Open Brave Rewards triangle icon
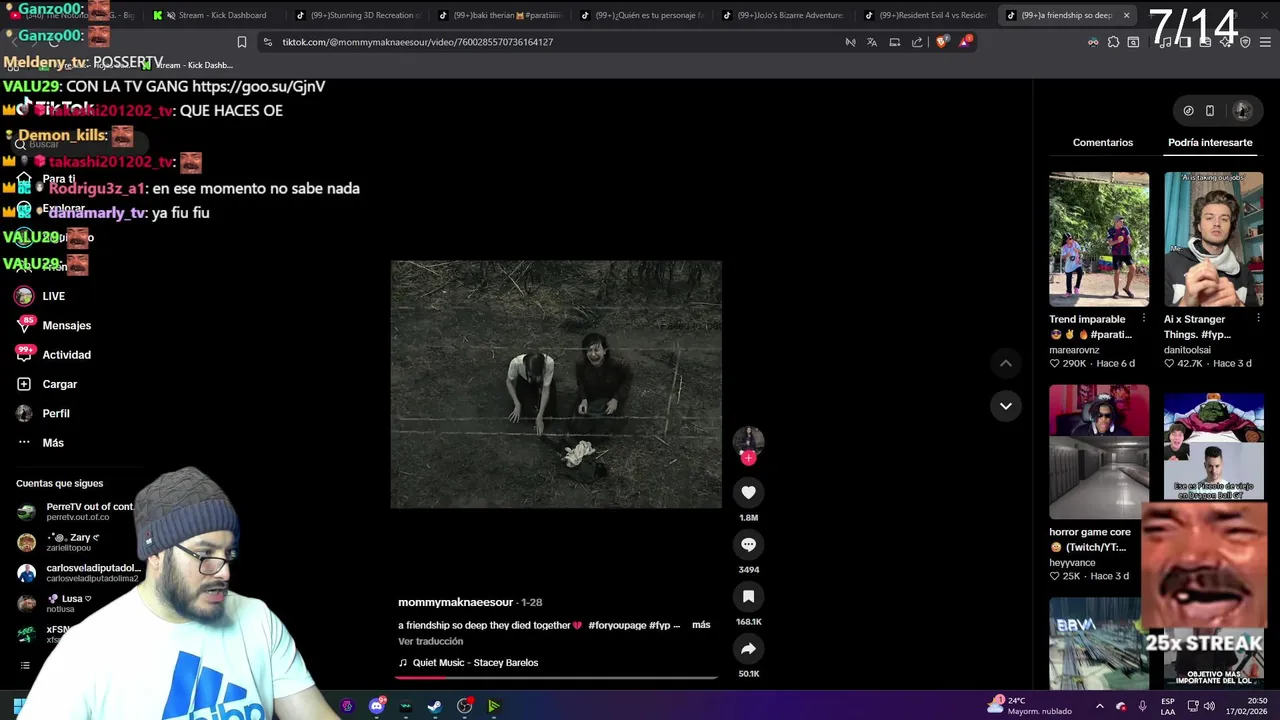1280x720 pixels. coord(964,42)
